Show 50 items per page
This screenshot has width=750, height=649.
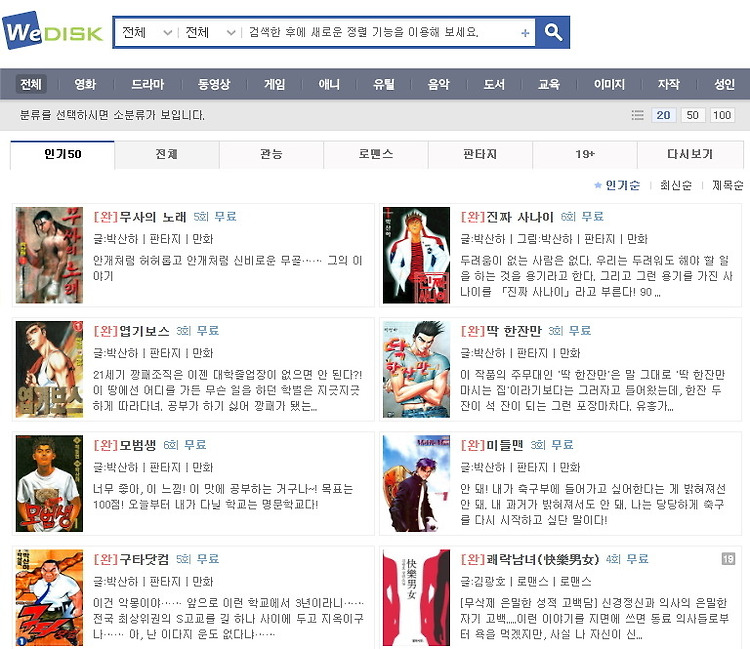point(693,115)
